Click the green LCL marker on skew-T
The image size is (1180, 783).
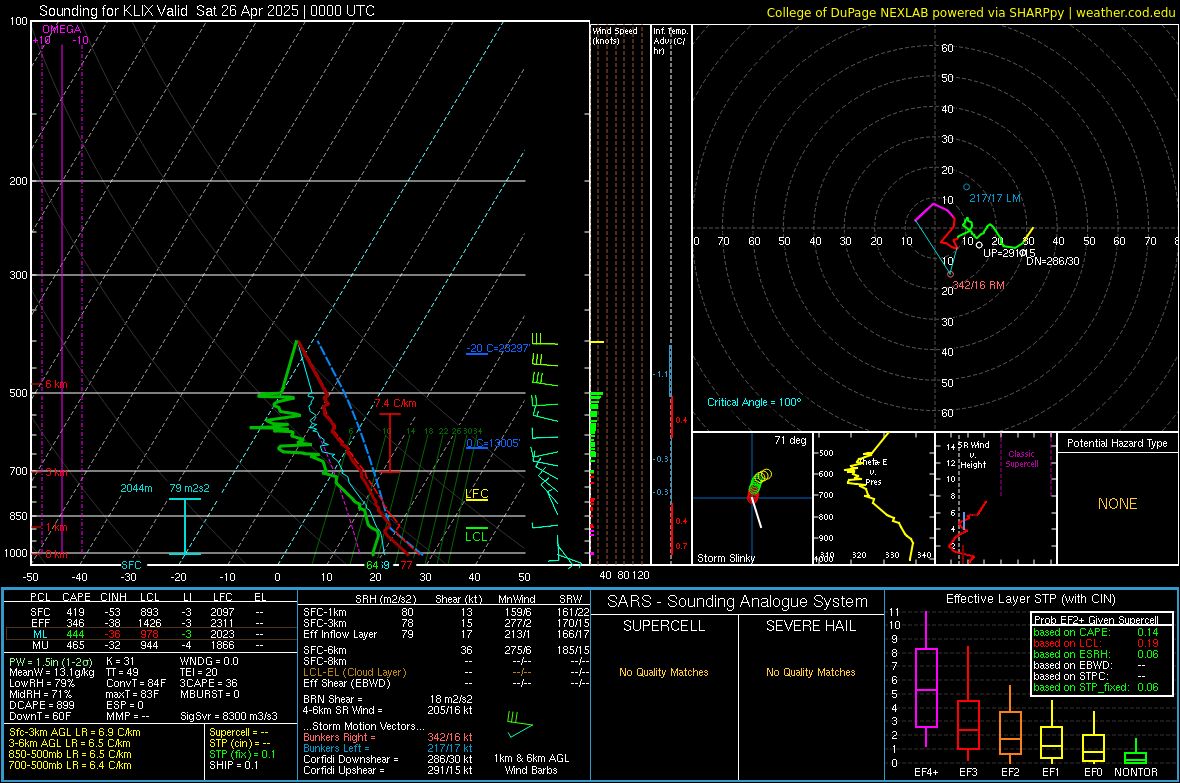476,535
